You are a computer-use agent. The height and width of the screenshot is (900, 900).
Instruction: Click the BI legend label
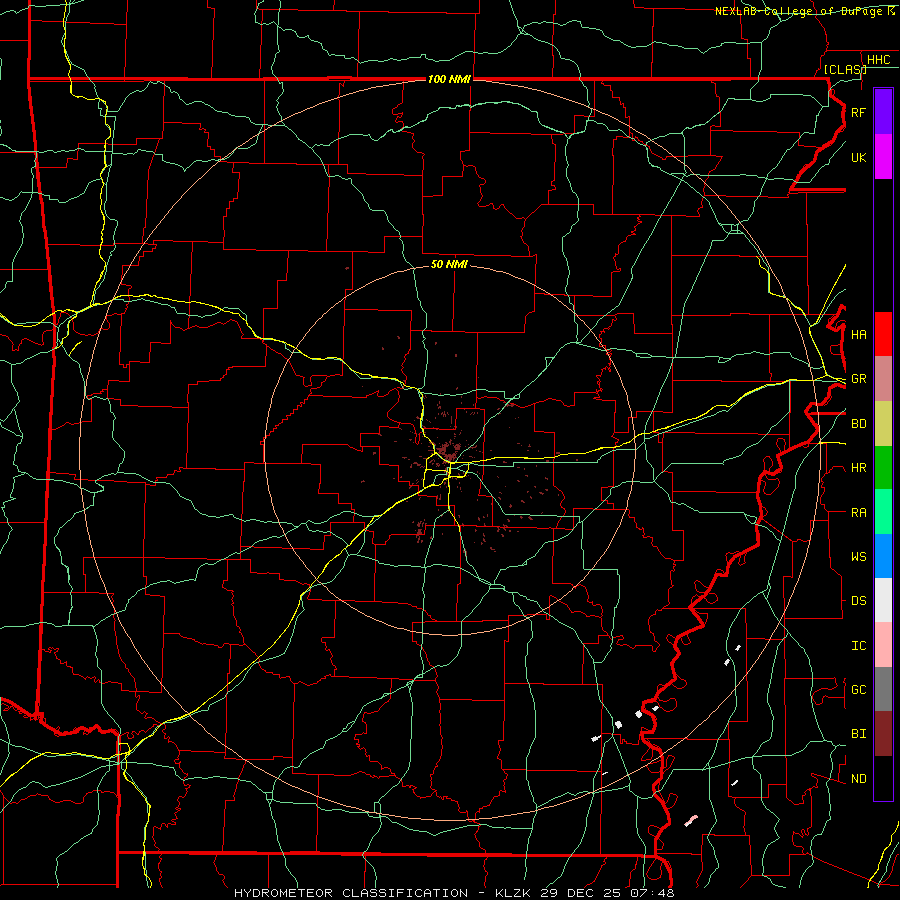coord(858,734)
